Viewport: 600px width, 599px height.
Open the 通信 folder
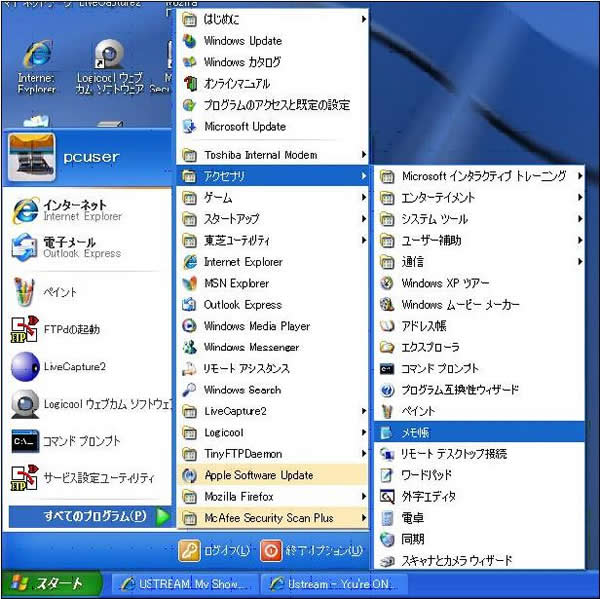click(x=479, y=262)
